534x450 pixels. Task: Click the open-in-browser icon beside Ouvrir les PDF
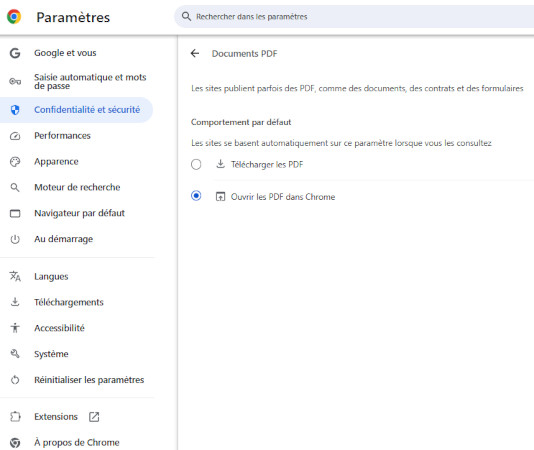tap(221, 197)
